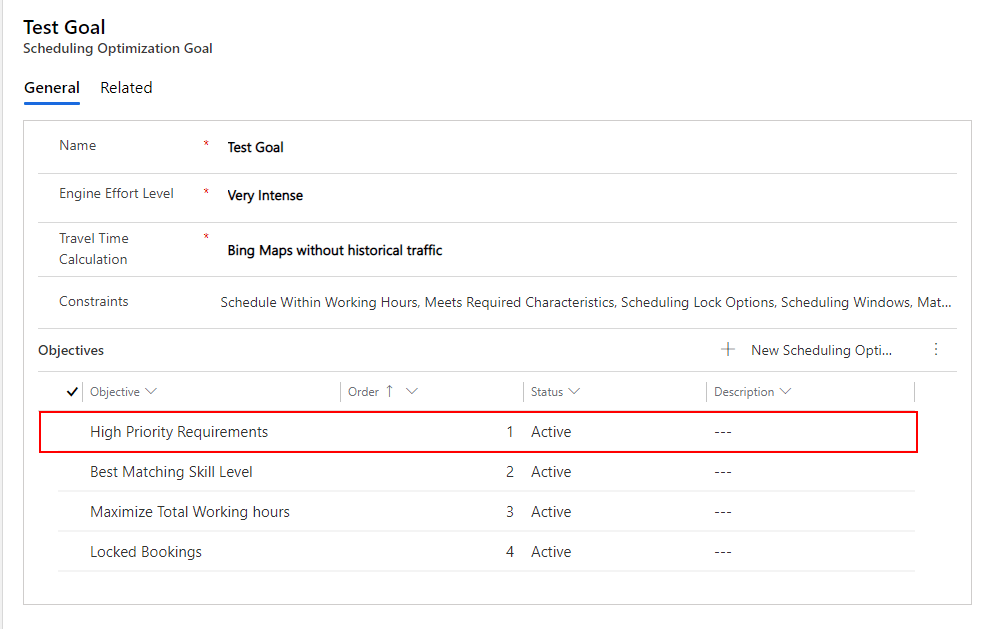Open the Description column filter chevron
Screen dimensions: 986x629
point(785,392)
